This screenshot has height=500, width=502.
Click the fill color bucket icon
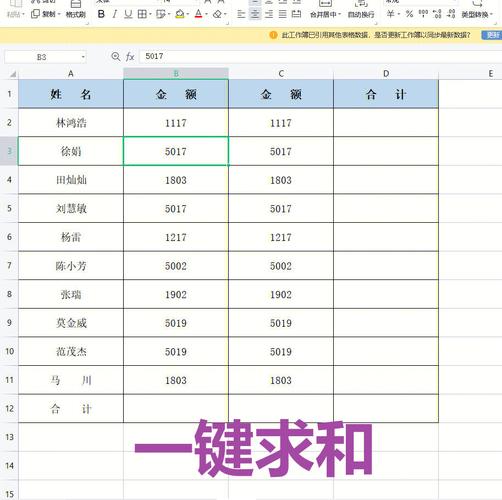tap(180, 14)
